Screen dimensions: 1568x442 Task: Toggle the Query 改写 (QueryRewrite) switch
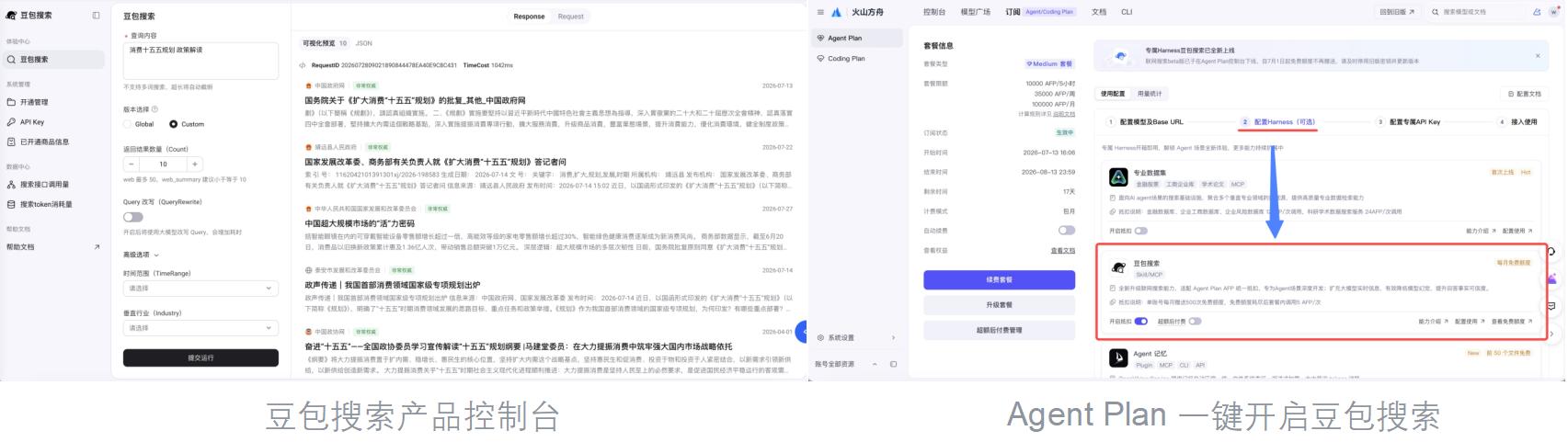pyautogui.click(x=133, y=217)
